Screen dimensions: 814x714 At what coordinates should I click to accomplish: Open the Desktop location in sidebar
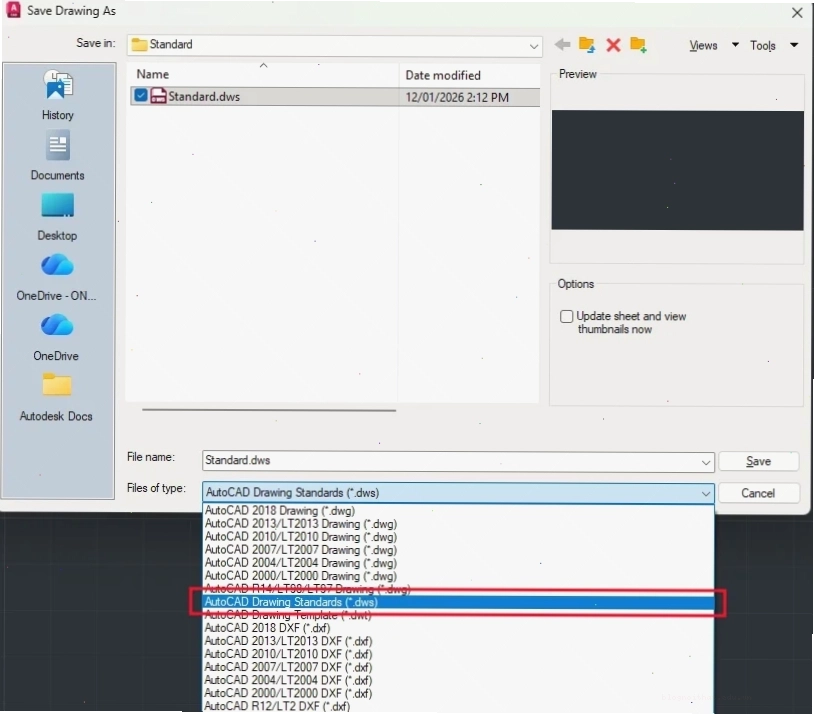(x=58, y=217)
